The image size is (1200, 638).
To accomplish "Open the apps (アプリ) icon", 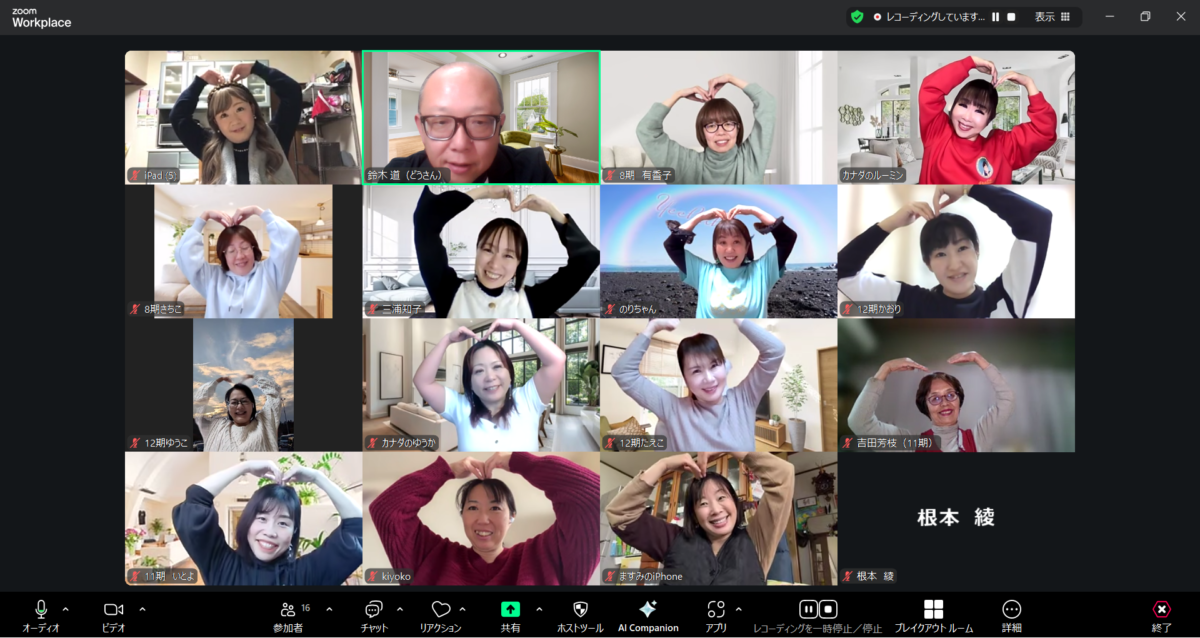I will tap(716, 609).
